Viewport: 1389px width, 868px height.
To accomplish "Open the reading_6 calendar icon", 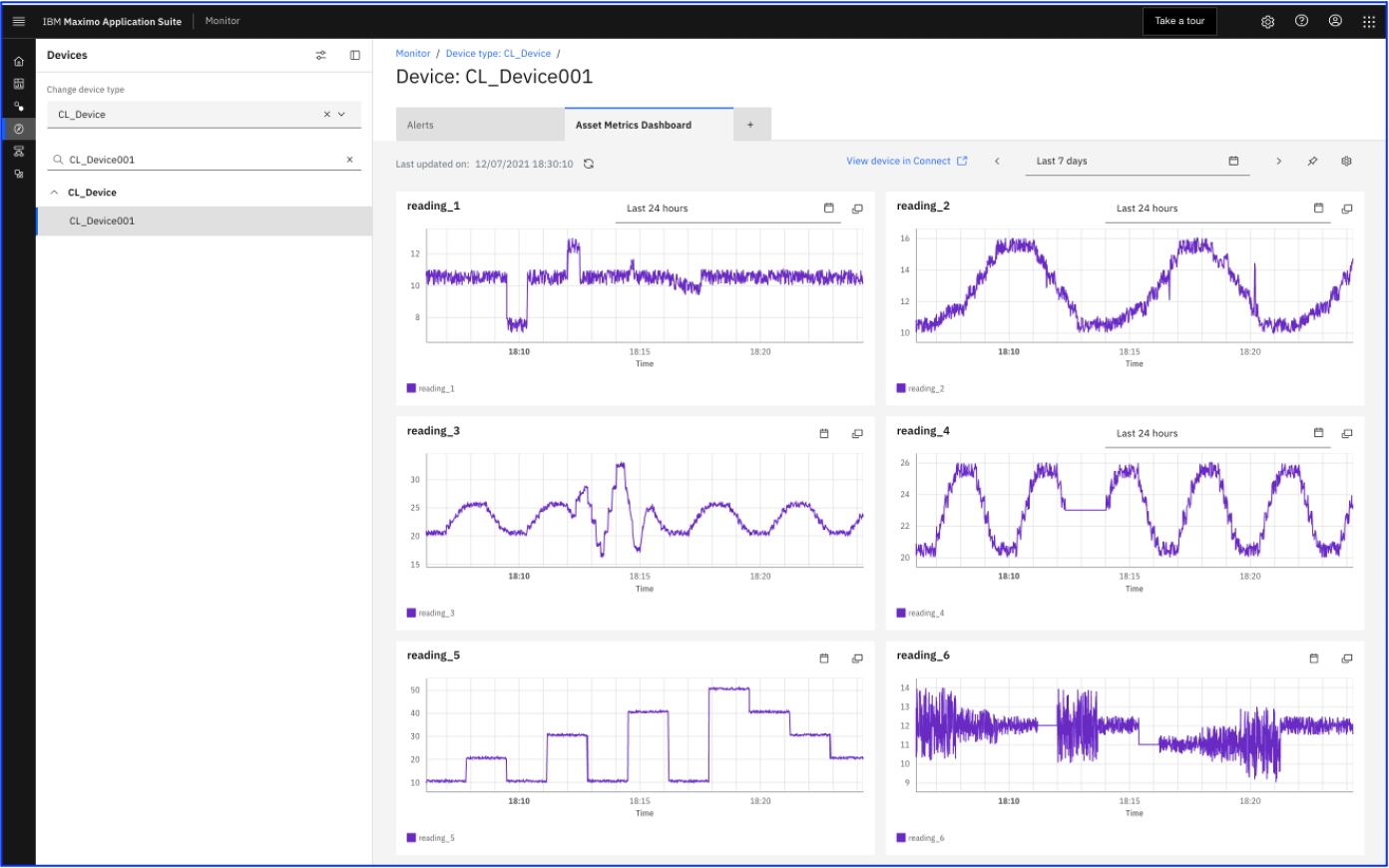I will 1314,658.
